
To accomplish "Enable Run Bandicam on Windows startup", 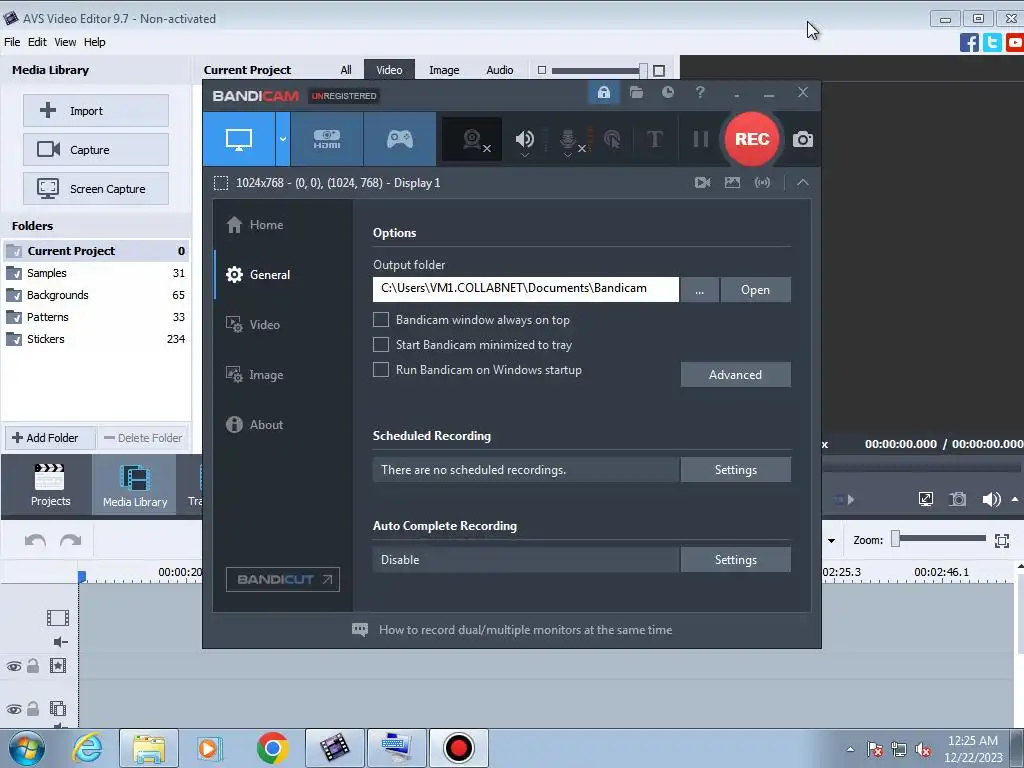I will point(381,370).
